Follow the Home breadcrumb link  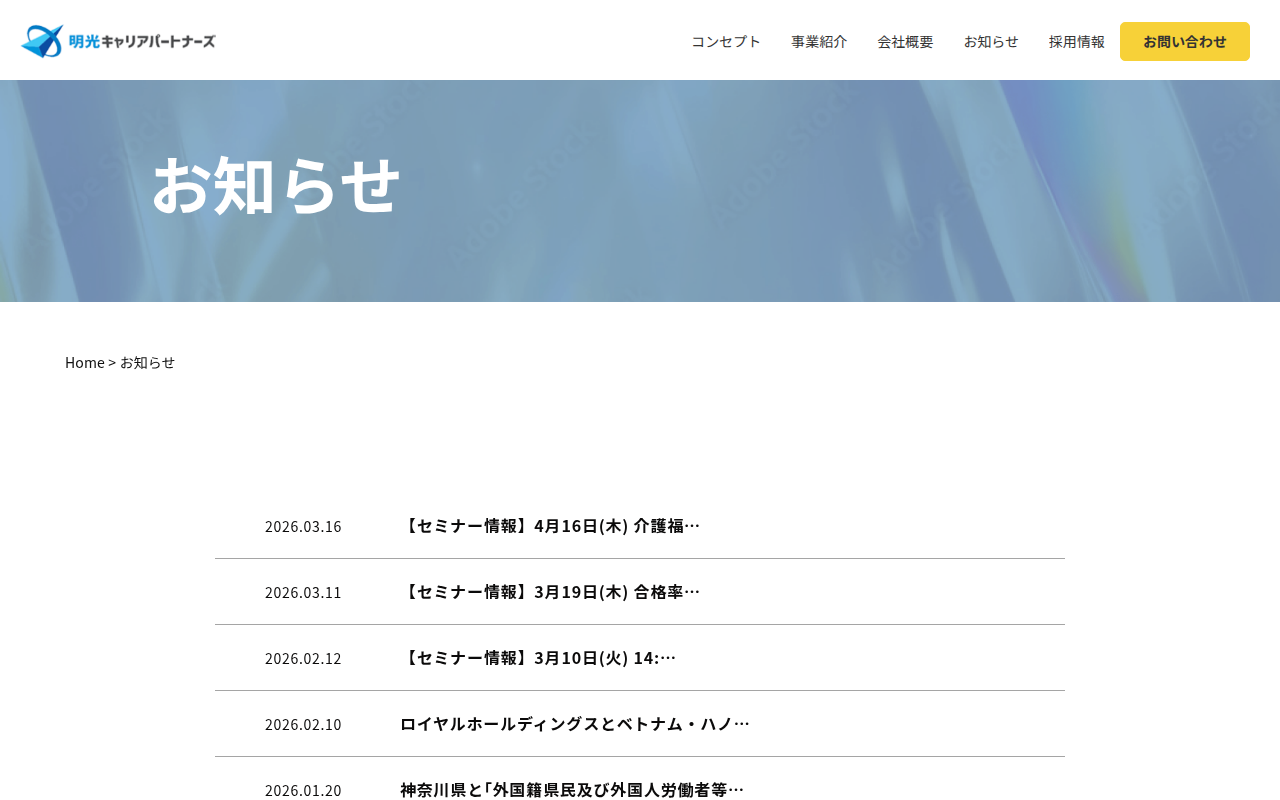[x=85, y=362]
